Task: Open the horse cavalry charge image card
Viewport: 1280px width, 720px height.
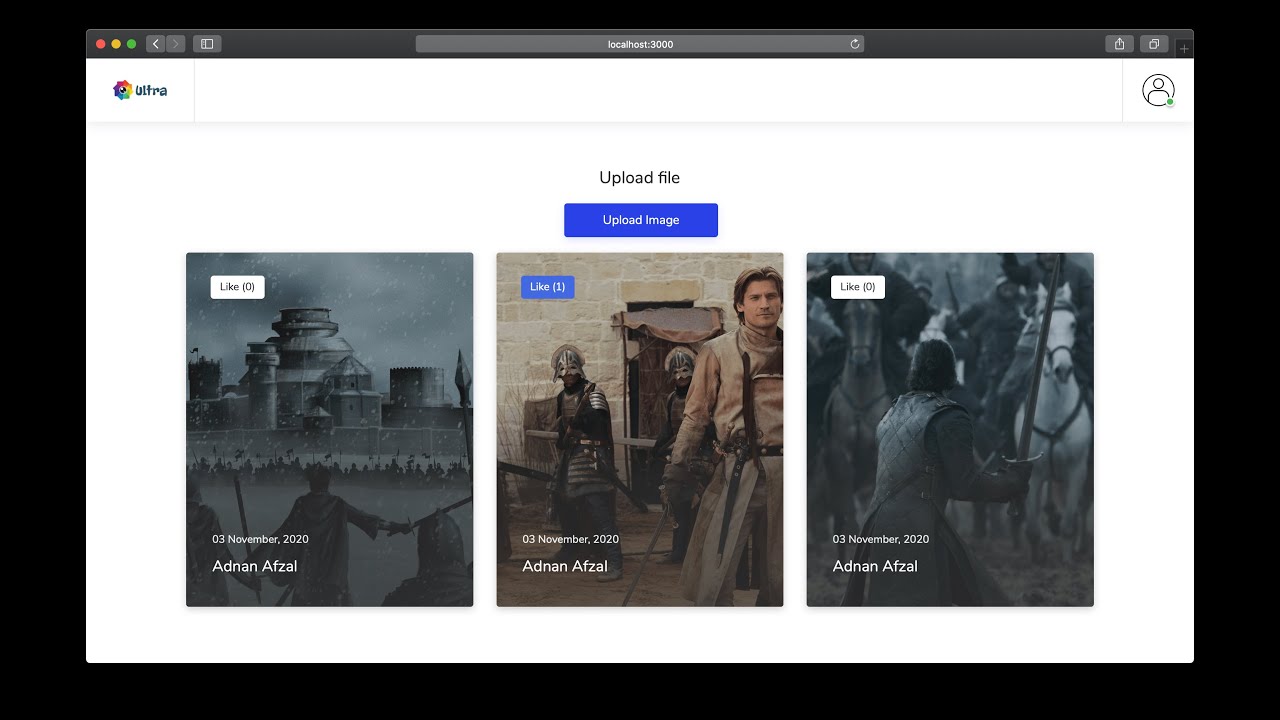Action: (950, 430)
